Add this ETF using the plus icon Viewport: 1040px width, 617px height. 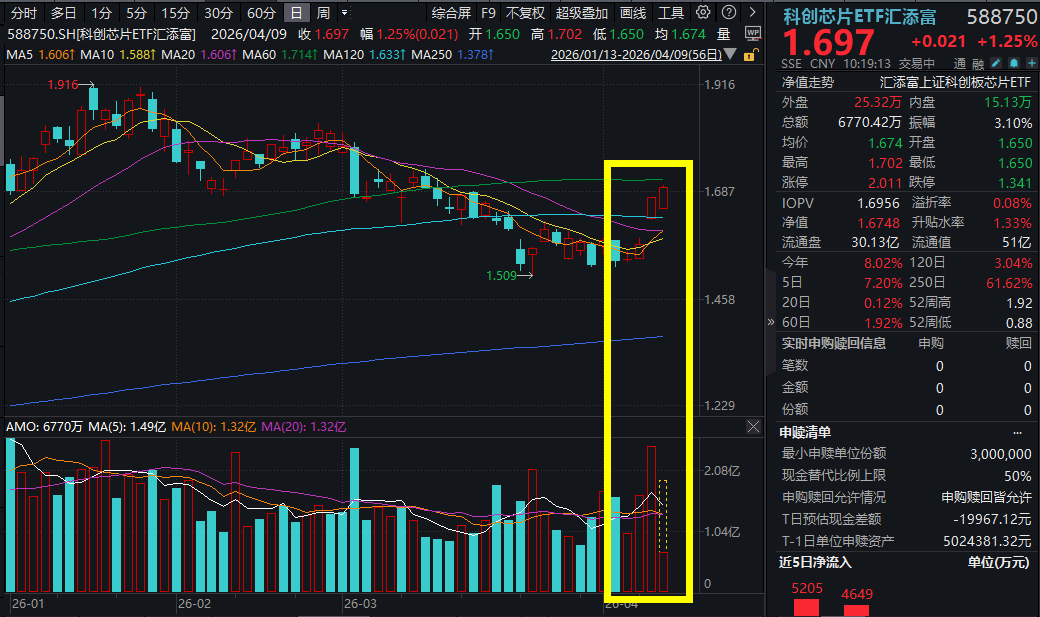pyautogui.click(x=1031, y=62)
